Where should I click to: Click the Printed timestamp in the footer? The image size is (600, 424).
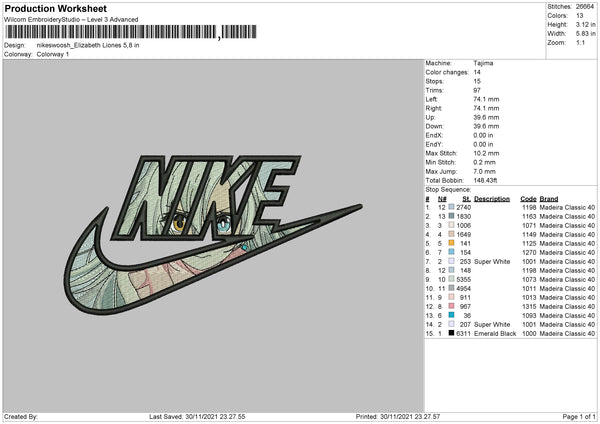(x=398, y=416)
